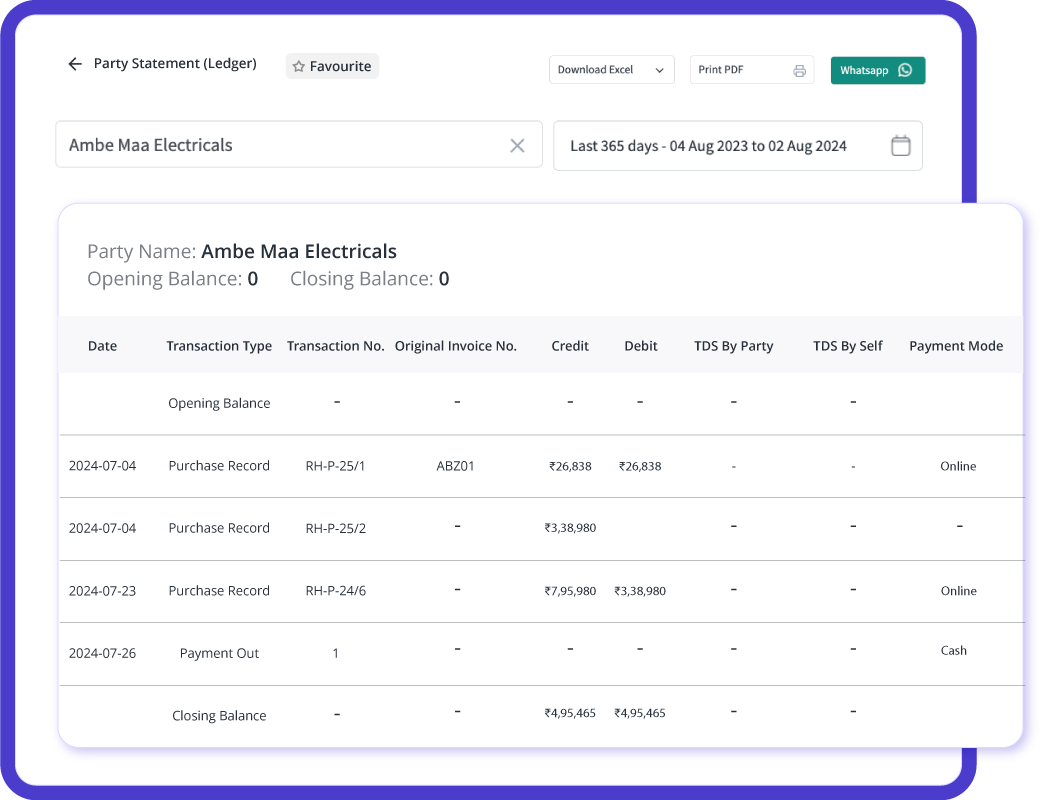Click the Payment Mode column header
Screen dimensions: 1043x800
coord(956,345)
